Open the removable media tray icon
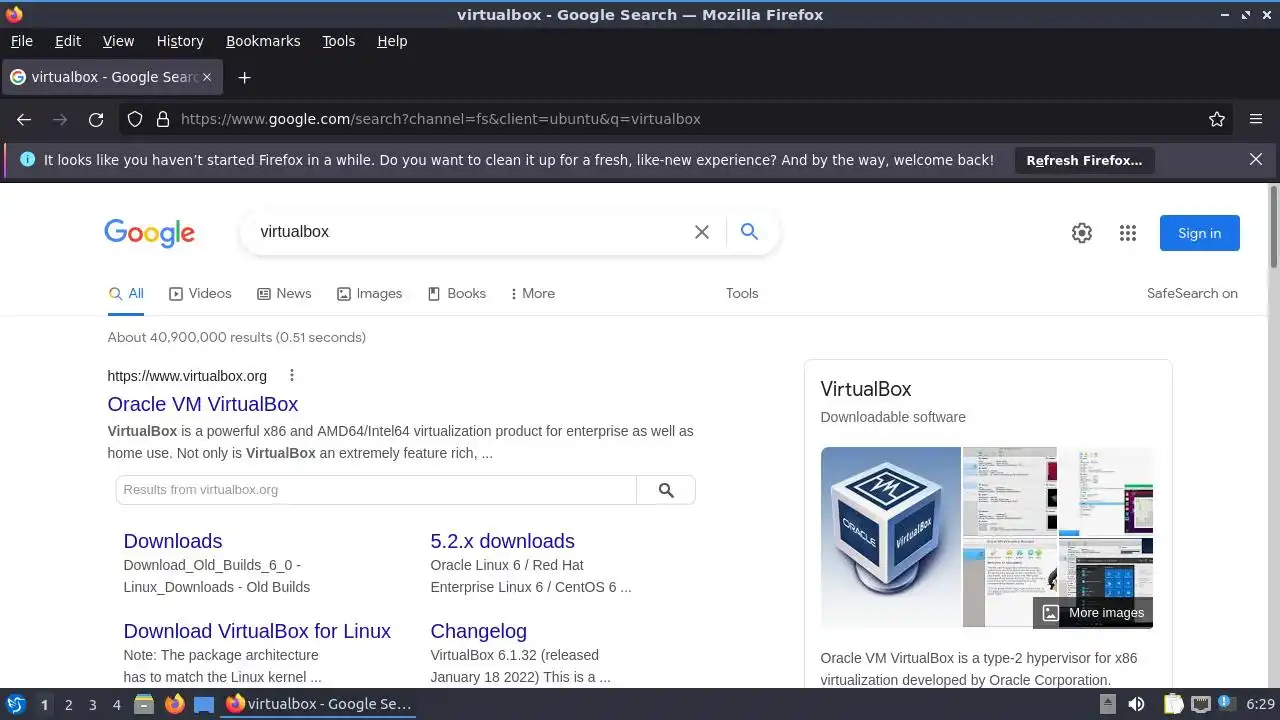 (x=1107, y=704)
